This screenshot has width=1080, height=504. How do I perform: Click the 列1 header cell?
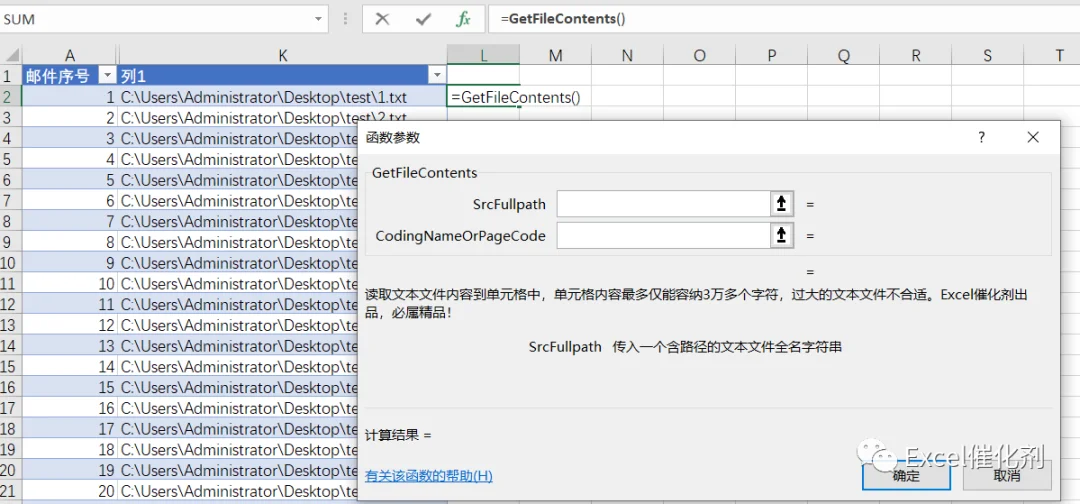[x=282, y=76]
